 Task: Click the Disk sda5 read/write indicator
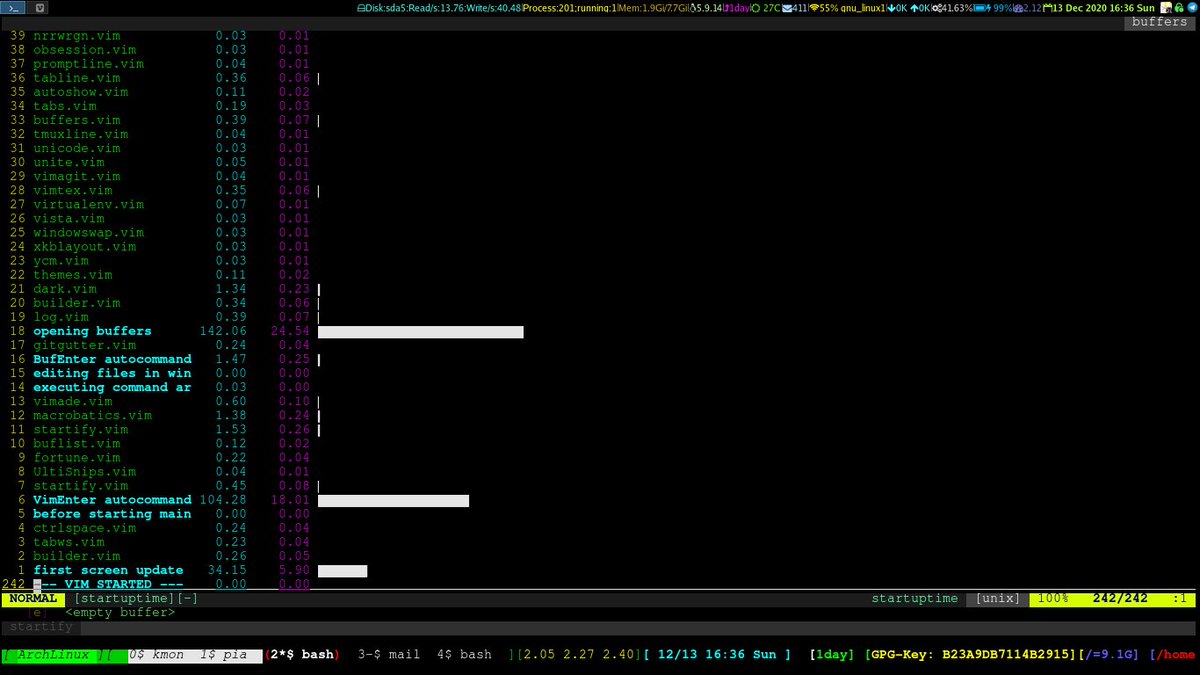(x=440, y=9)
